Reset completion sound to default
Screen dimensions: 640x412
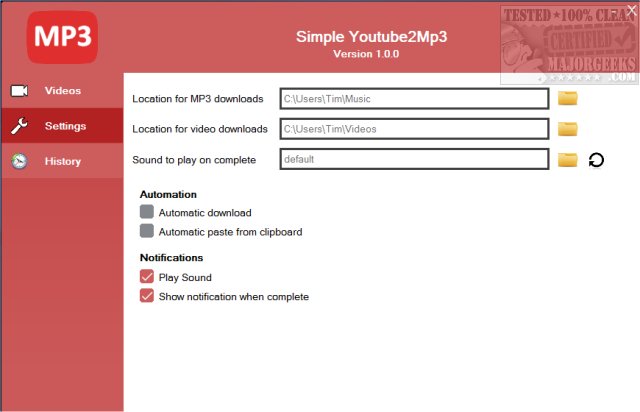point(596,160)
